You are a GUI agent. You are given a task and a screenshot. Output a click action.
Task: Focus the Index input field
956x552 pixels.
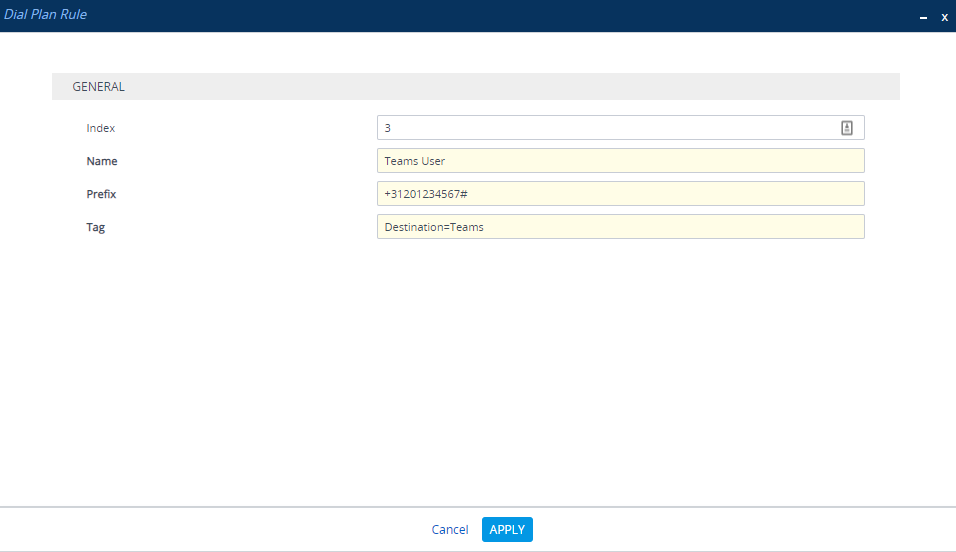[600, 128]
